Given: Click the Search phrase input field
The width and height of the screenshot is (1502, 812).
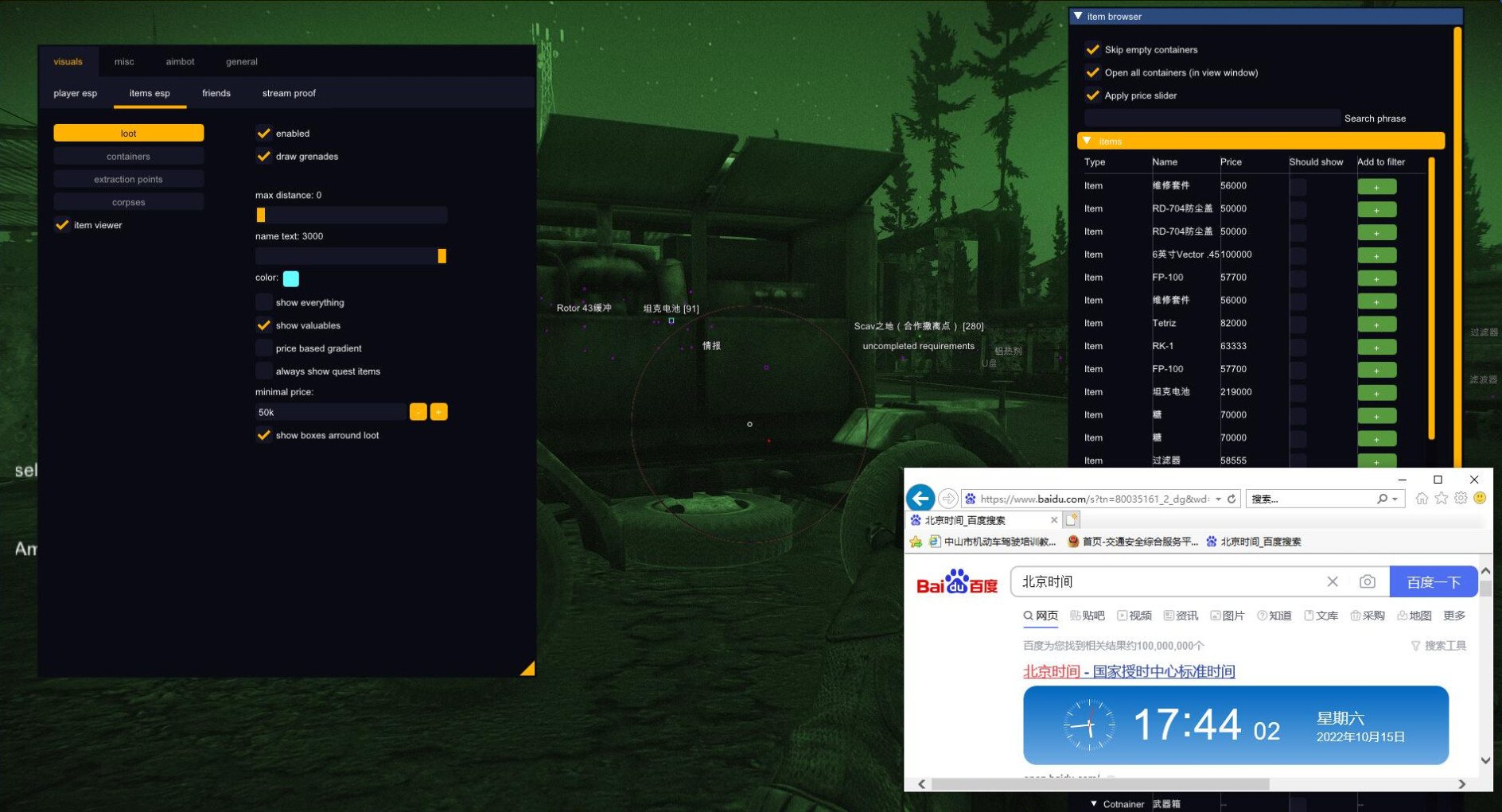Looking at the screenshot, I should click(1212, 118).
